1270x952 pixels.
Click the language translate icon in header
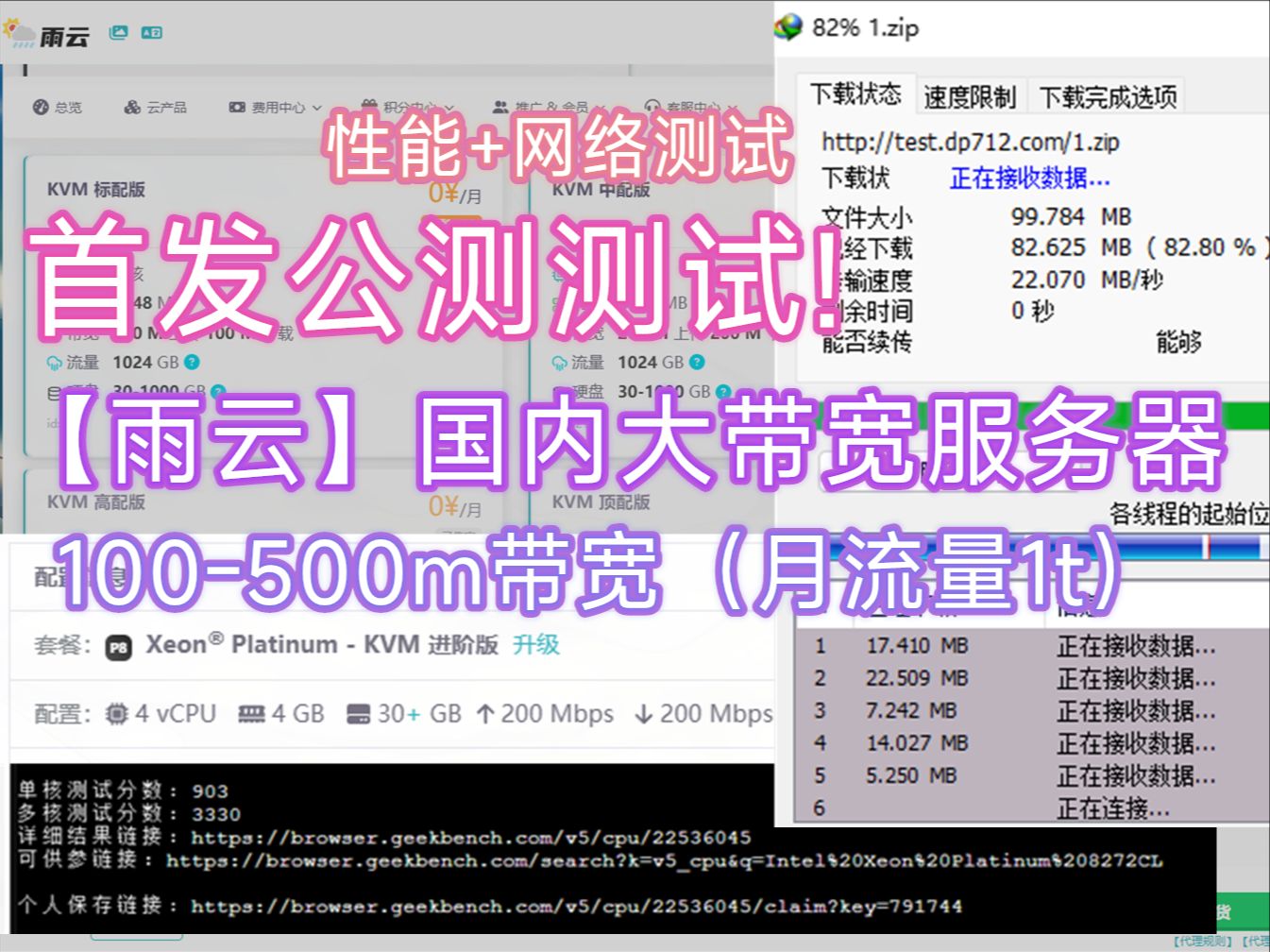151,33
